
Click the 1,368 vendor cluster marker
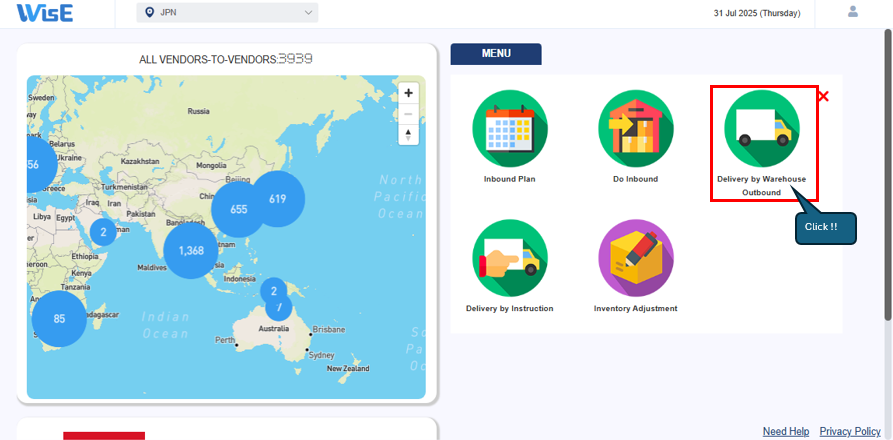[190, 250]
